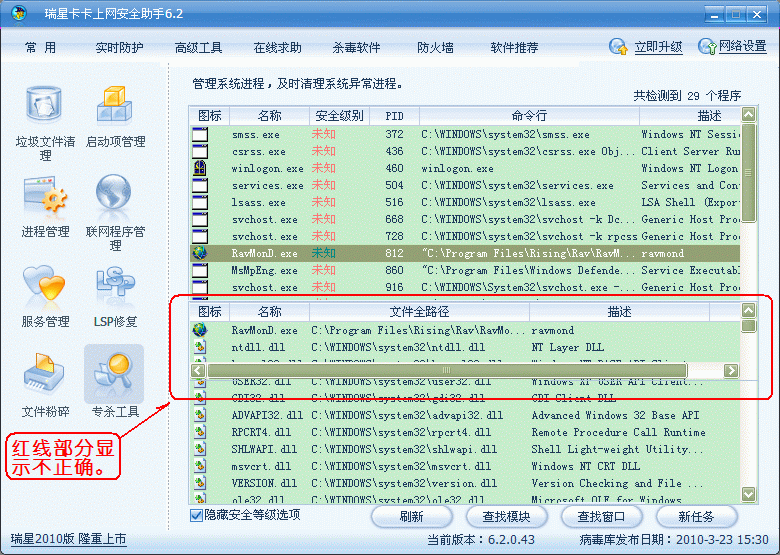Select the SHLWAPI.dll module icon

click(x=200, y=449)
